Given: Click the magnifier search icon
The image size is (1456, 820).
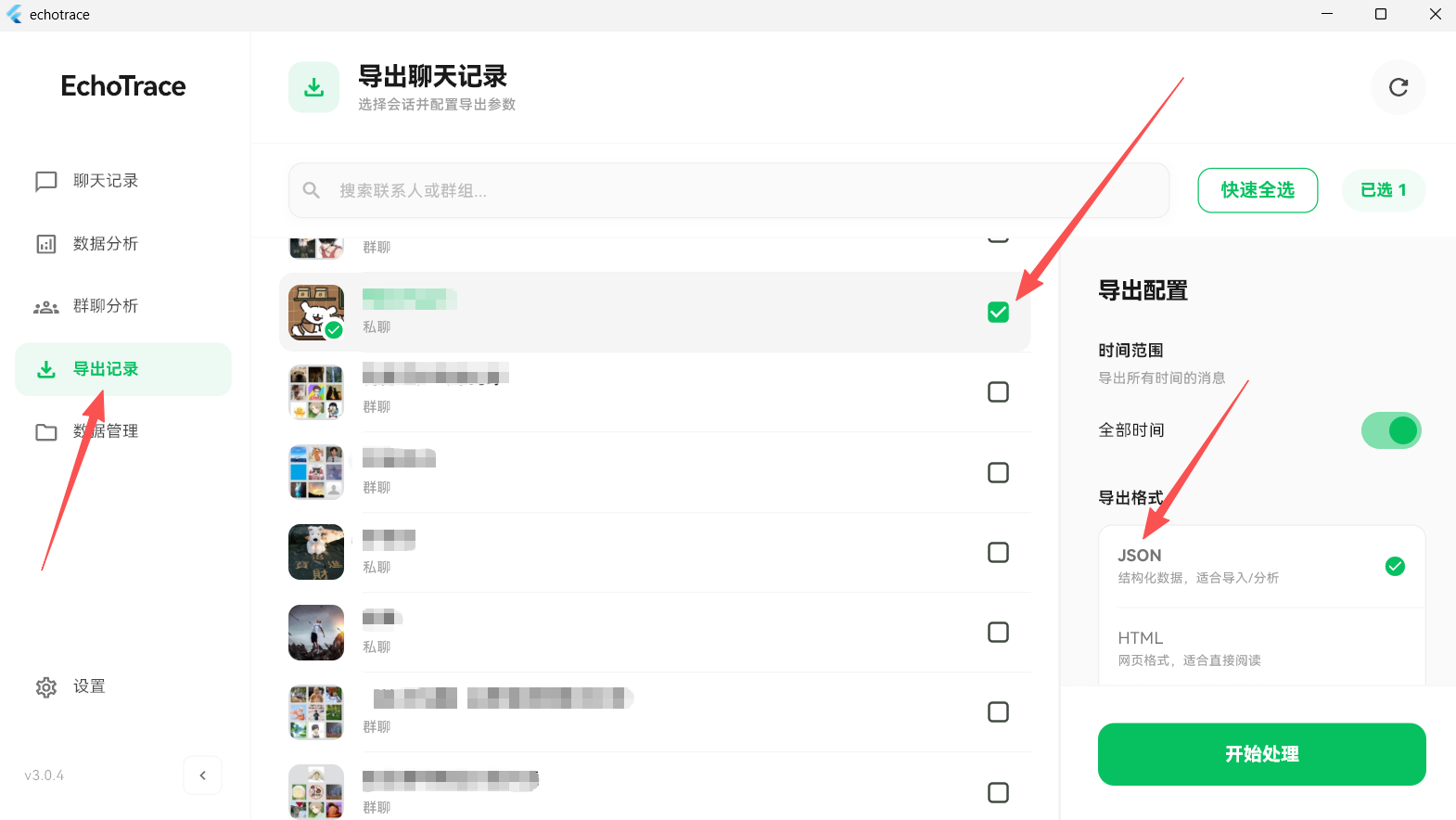Looking at the screenshot, I should (x=312, y=190).
